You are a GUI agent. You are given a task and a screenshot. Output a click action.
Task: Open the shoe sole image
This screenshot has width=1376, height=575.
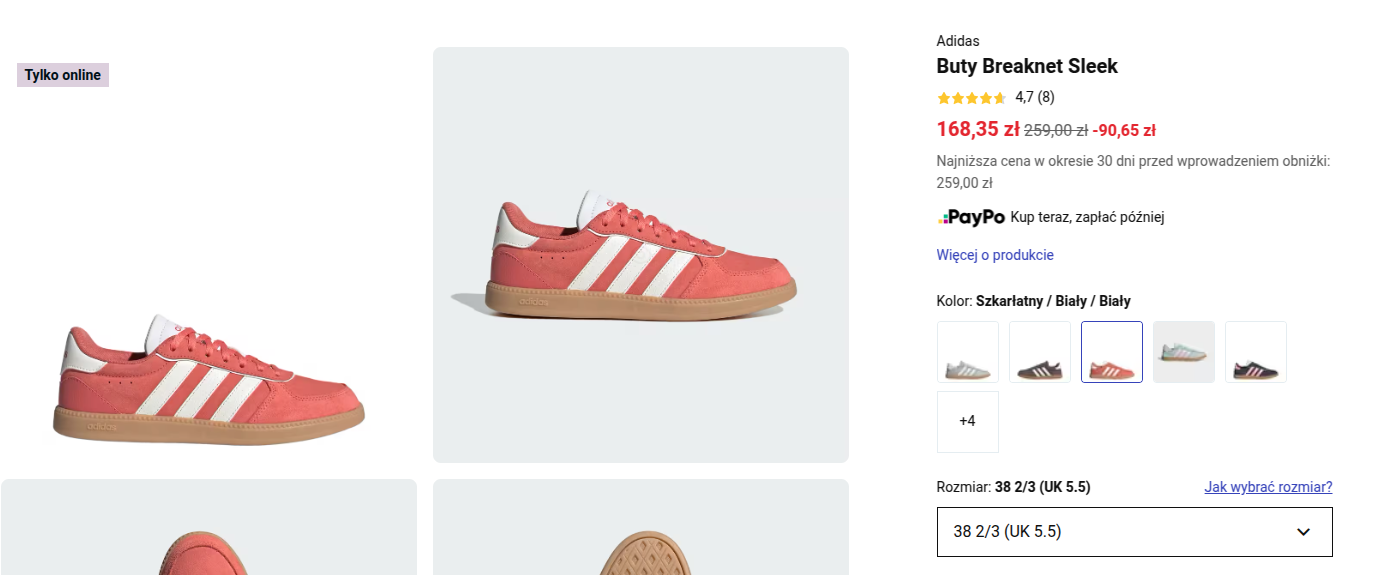click(x=640, y=528)
